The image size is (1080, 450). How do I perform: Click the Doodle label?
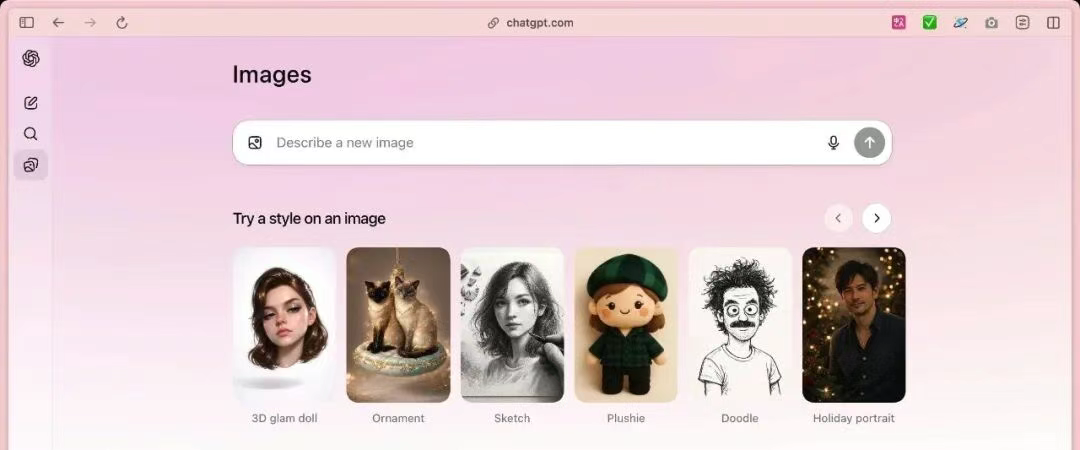(x=740, y=418)
